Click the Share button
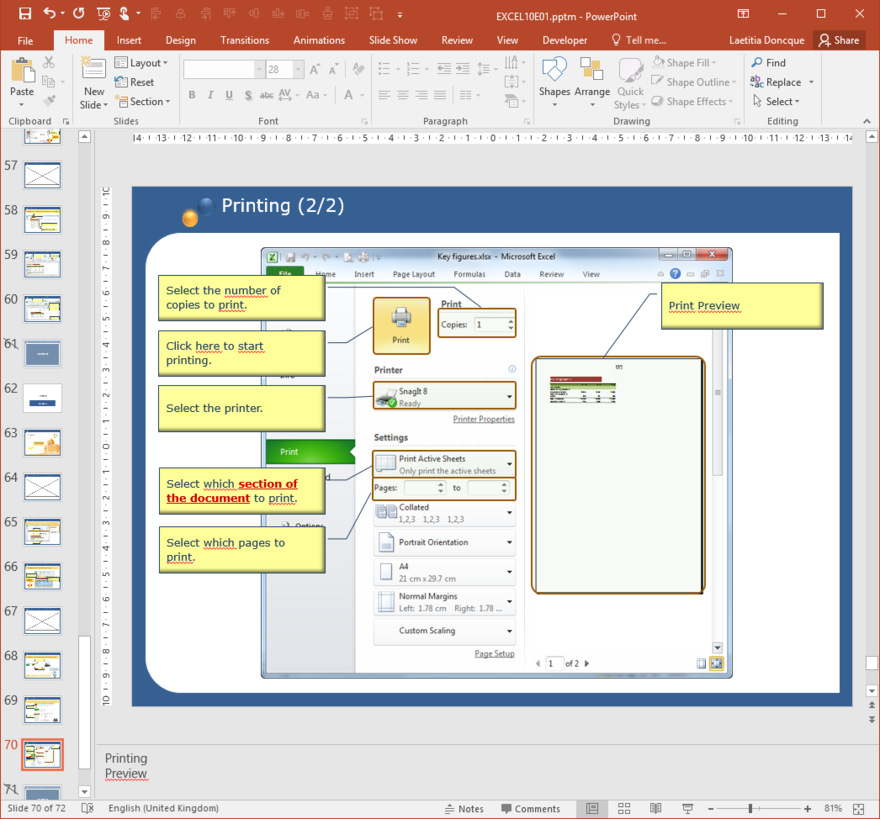This screenshot has height=819, width=880. point(838,40)
